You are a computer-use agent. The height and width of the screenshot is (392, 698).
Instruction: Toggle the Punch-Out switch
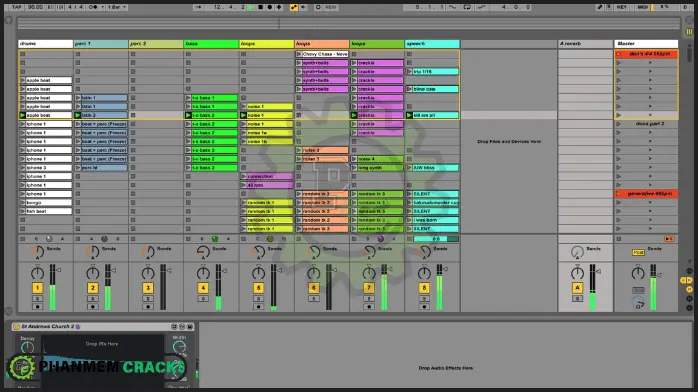(481, 7)
